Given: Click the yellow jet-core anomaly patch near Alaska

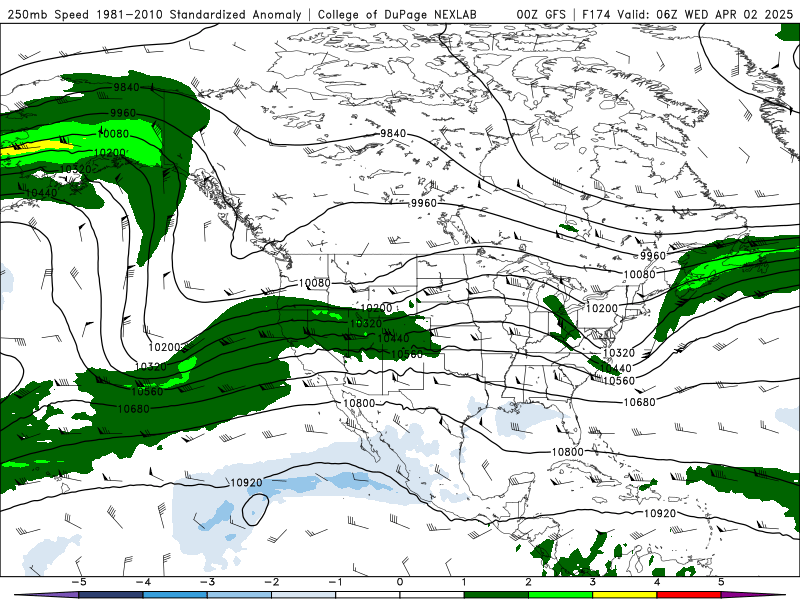Looking at the screenshot, I should click(35, 147).
